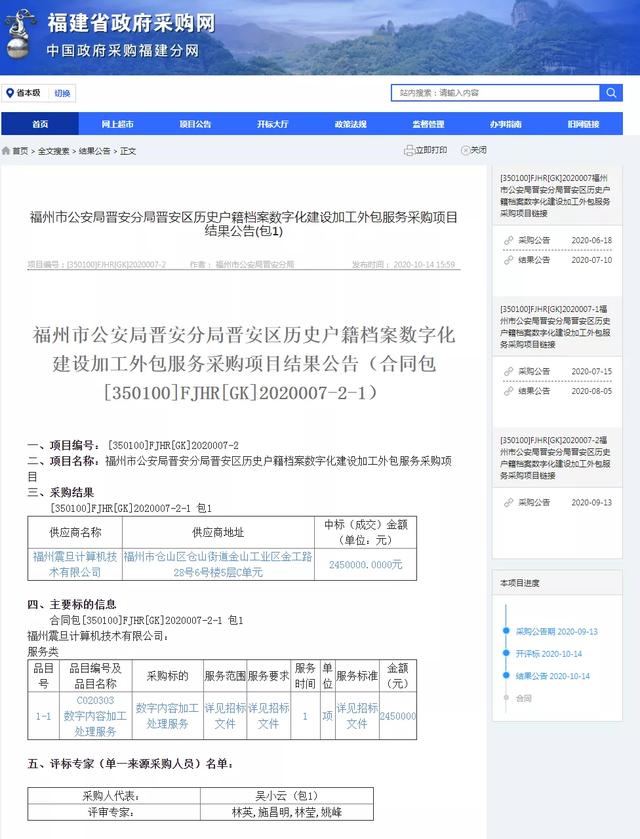Click 首页 in the breadcrumb
The image size is (640, 839).
click(x=20, y=151)
